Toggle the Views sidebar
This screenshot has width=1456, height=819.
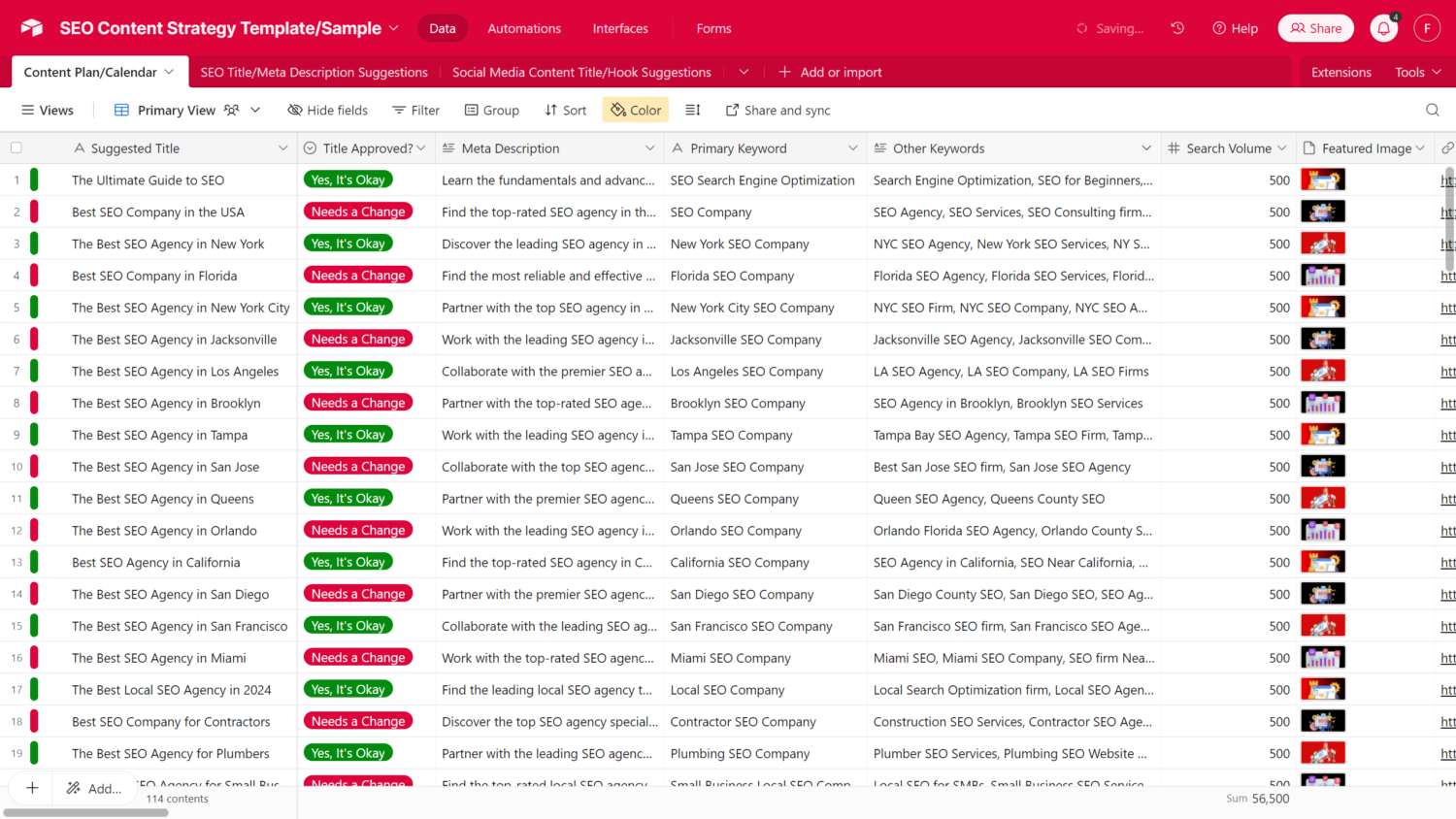point(48,111)
